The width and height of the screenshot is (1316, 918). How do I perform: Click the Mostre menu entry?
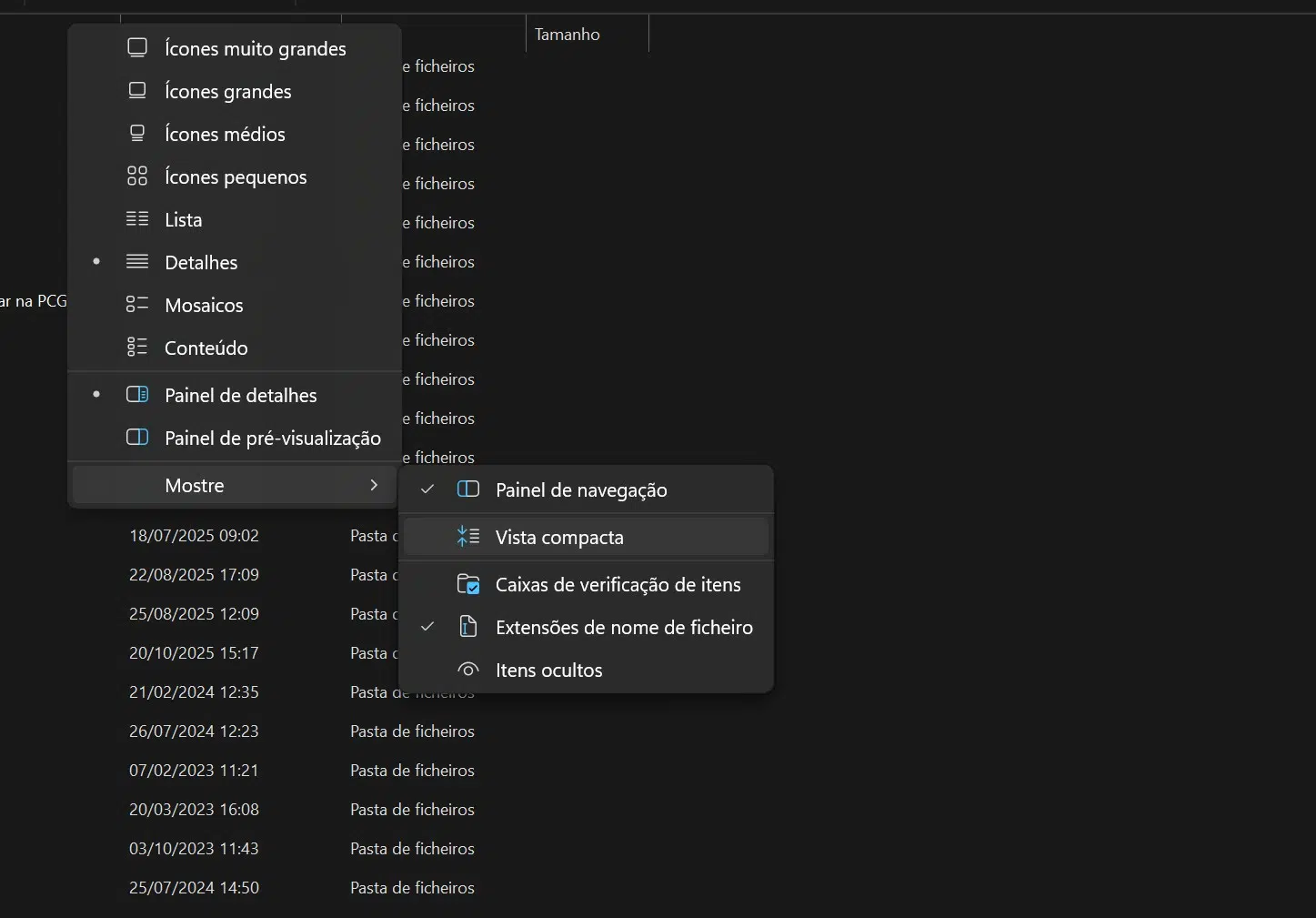[x=195, y=485]
